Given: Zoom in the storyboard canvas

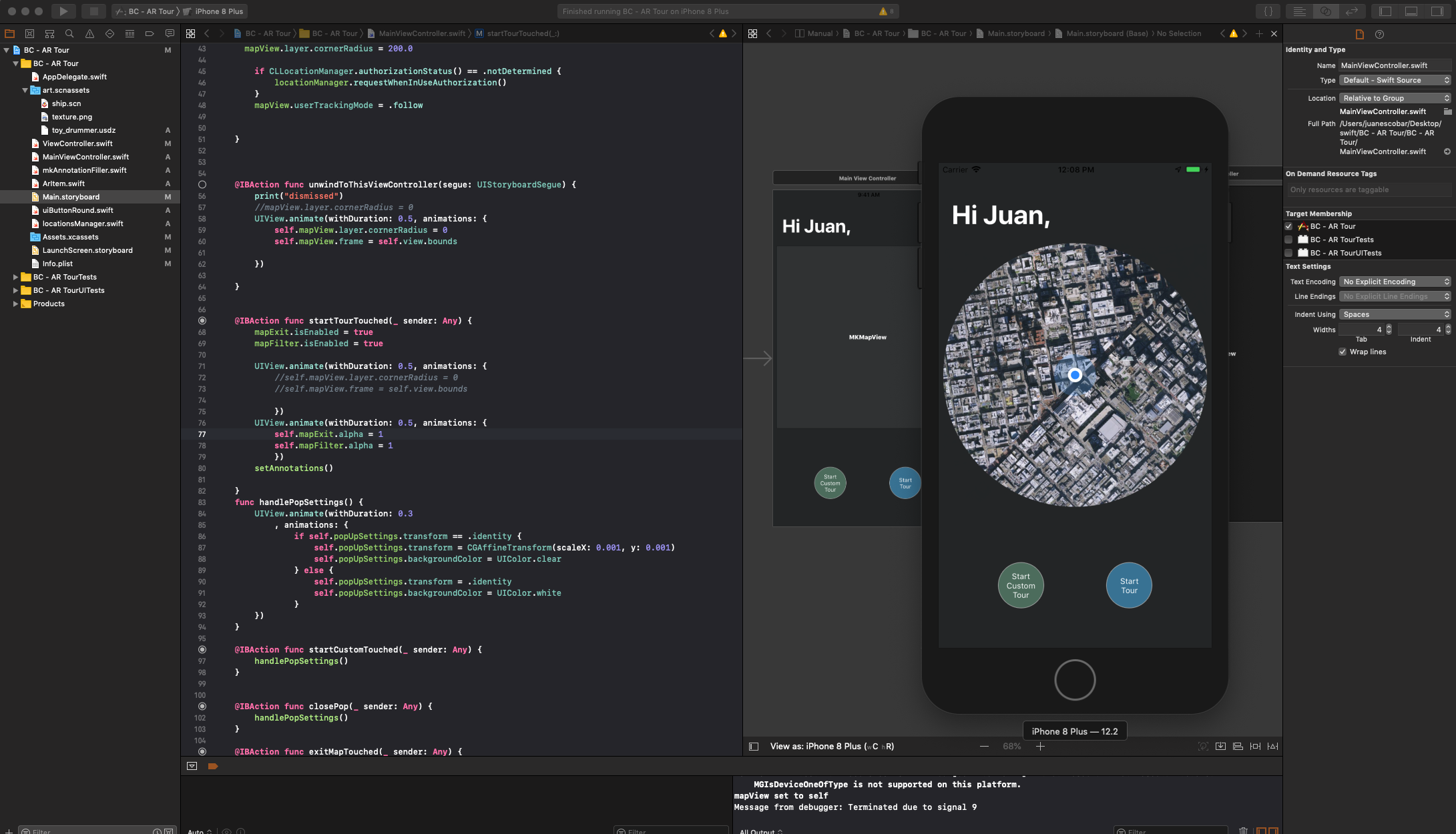Looking at the screenshot, I should tap(1040, 747).
